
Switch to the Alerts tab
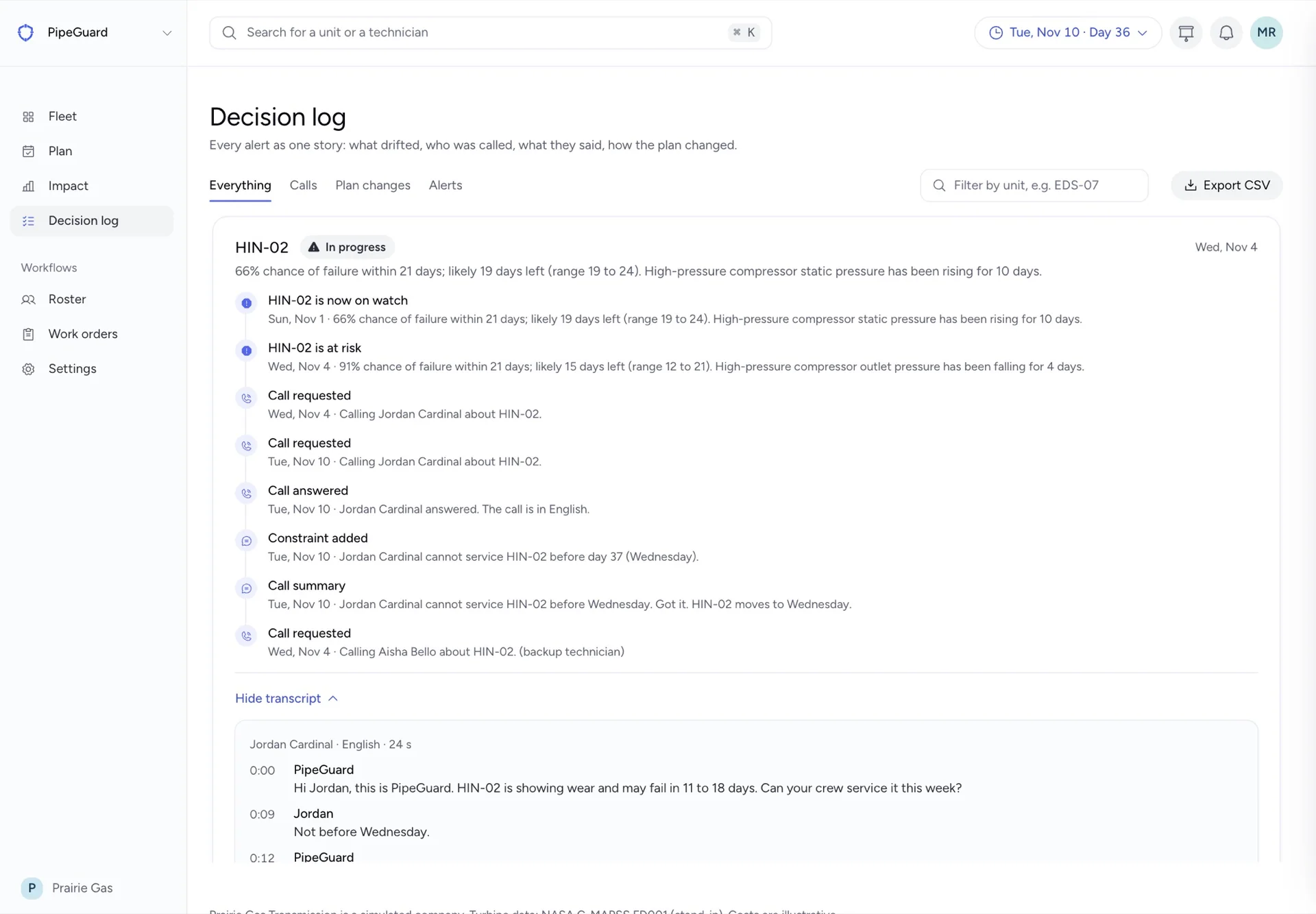coord(446,185)
